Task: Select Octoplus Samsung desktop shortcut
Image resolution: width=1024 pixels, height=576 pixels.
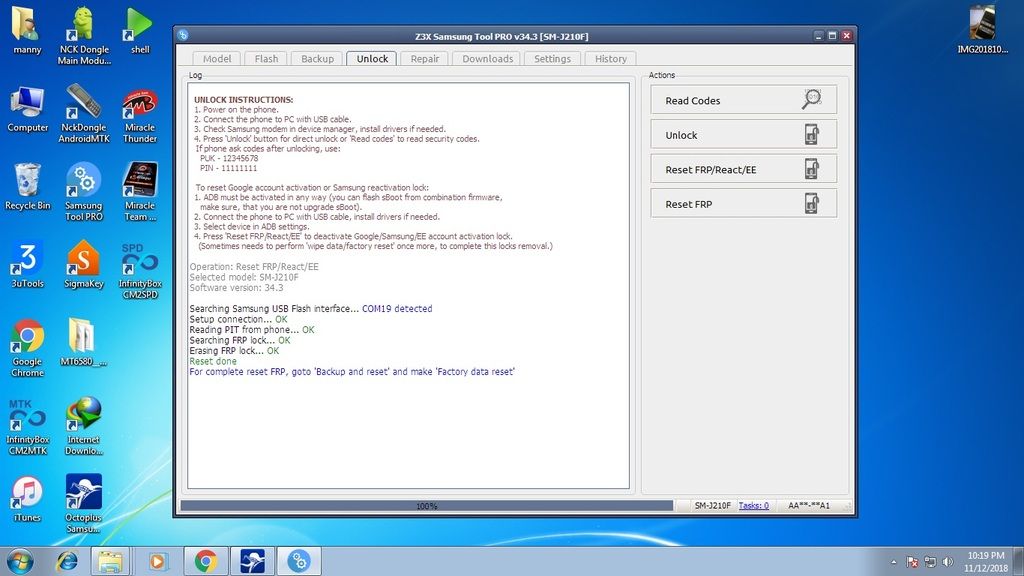Action: tap(84, 504)
